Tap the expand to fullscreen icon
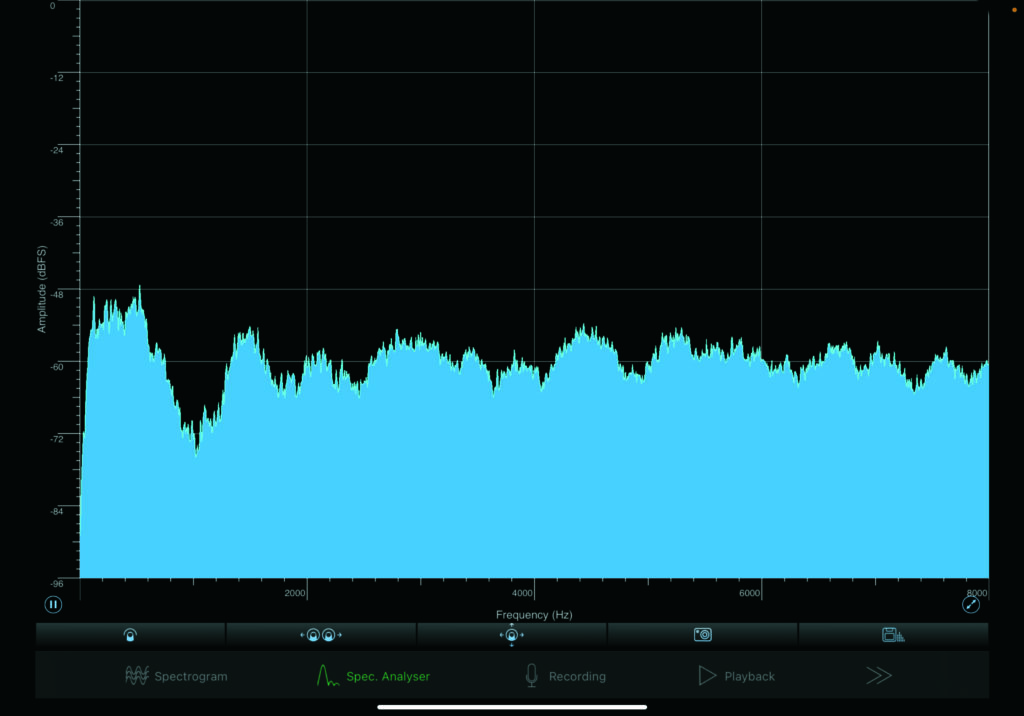Screen dimensions: 1024x716 coord(971,604)
